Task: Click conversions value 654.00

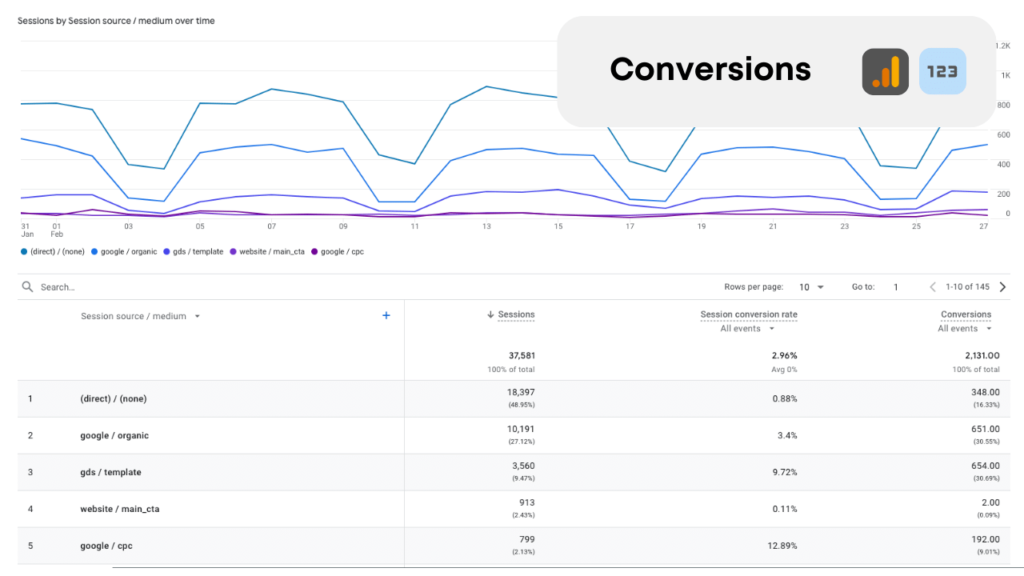Action: 985,466
